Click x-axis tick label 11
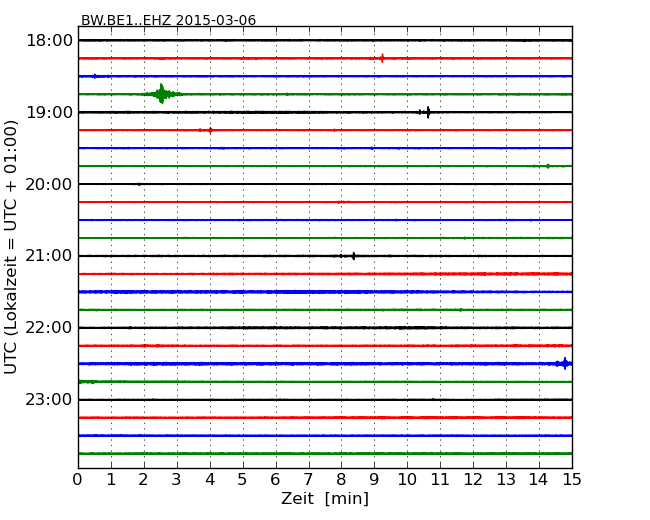The width and height of the screenshot is (650, 520). coord(440,480)
